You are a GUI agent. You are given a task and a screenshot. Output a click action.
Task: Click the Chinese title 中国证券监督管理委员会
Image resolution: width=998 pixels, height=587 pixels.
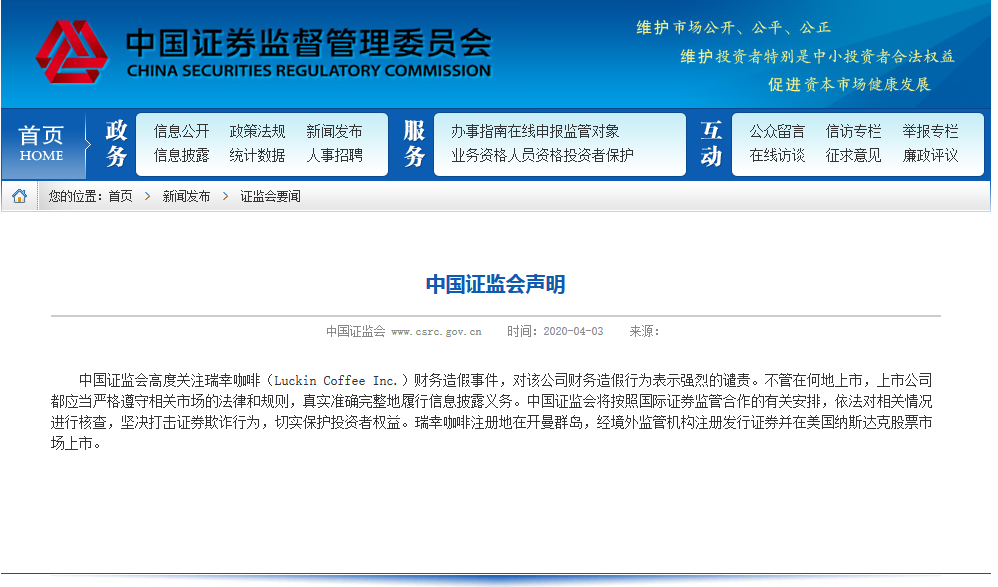point(309,43)
